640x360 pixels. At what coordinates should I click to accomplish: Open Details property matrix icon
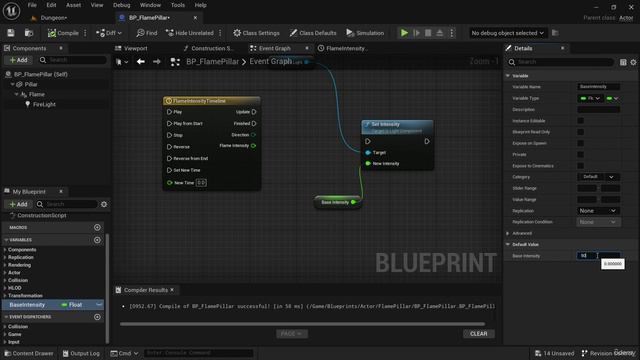[x=623, y=62]
